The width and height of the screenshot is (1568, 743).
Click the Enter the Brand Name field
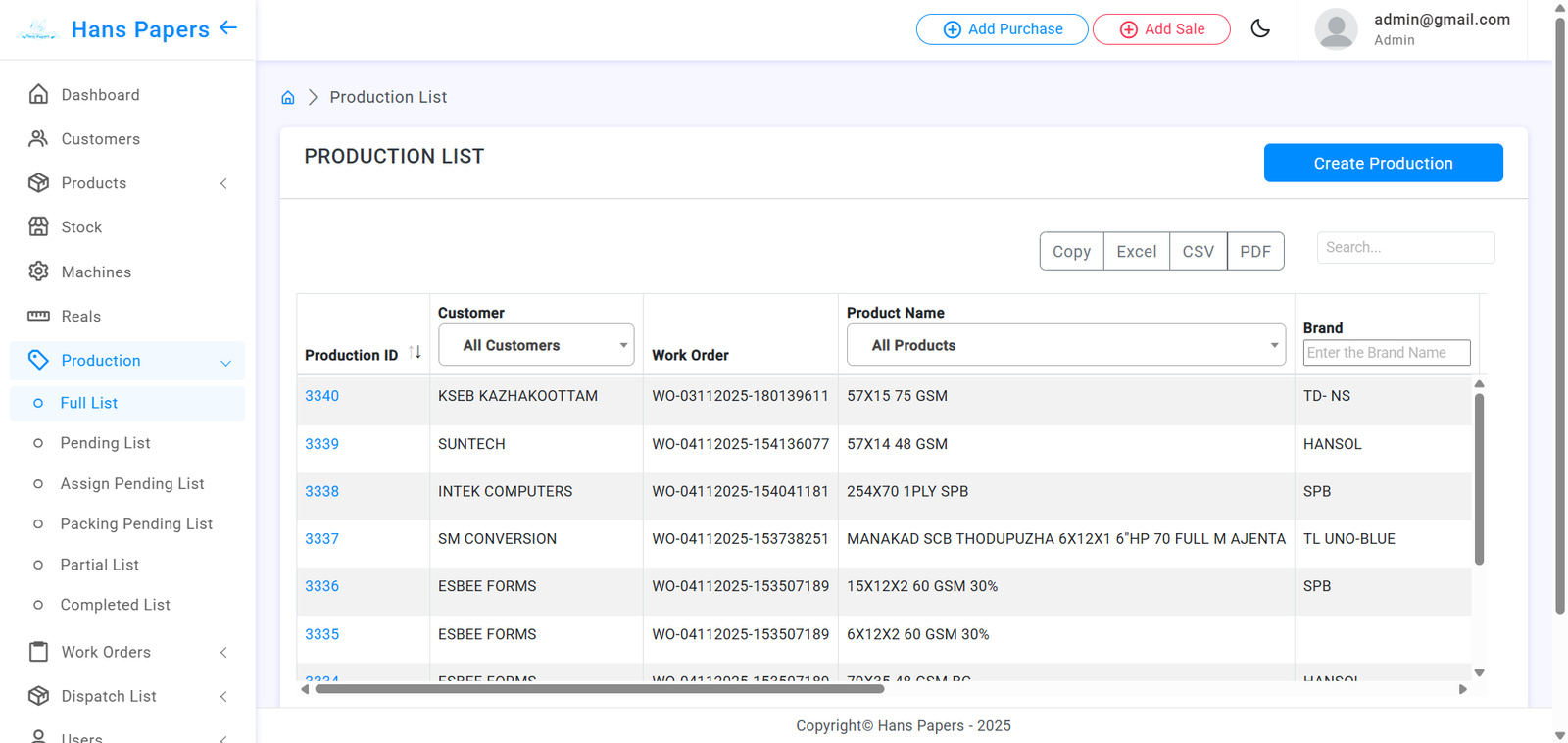1386,353
